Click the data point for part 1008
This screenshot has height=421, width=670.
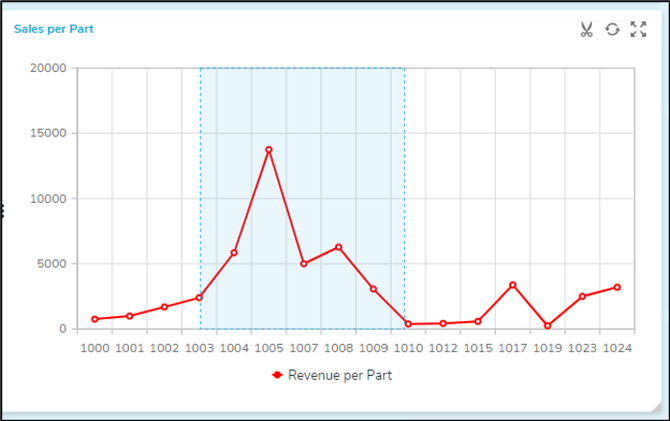(x=338, y=247)
